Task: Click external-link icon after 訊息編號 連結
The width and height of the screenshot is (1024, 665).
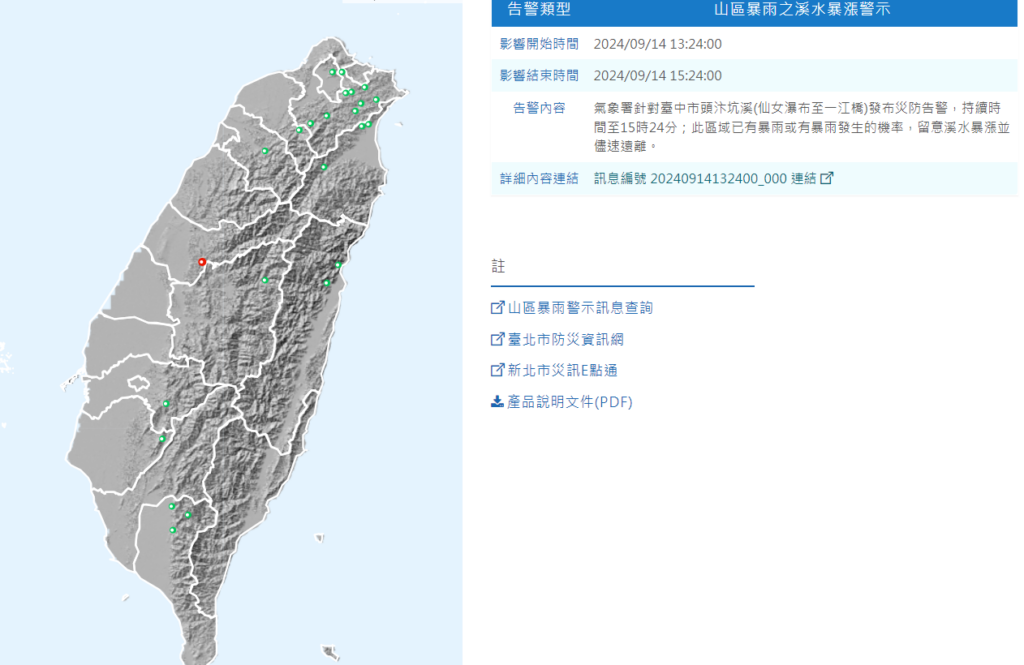Action: click(826, 178)
